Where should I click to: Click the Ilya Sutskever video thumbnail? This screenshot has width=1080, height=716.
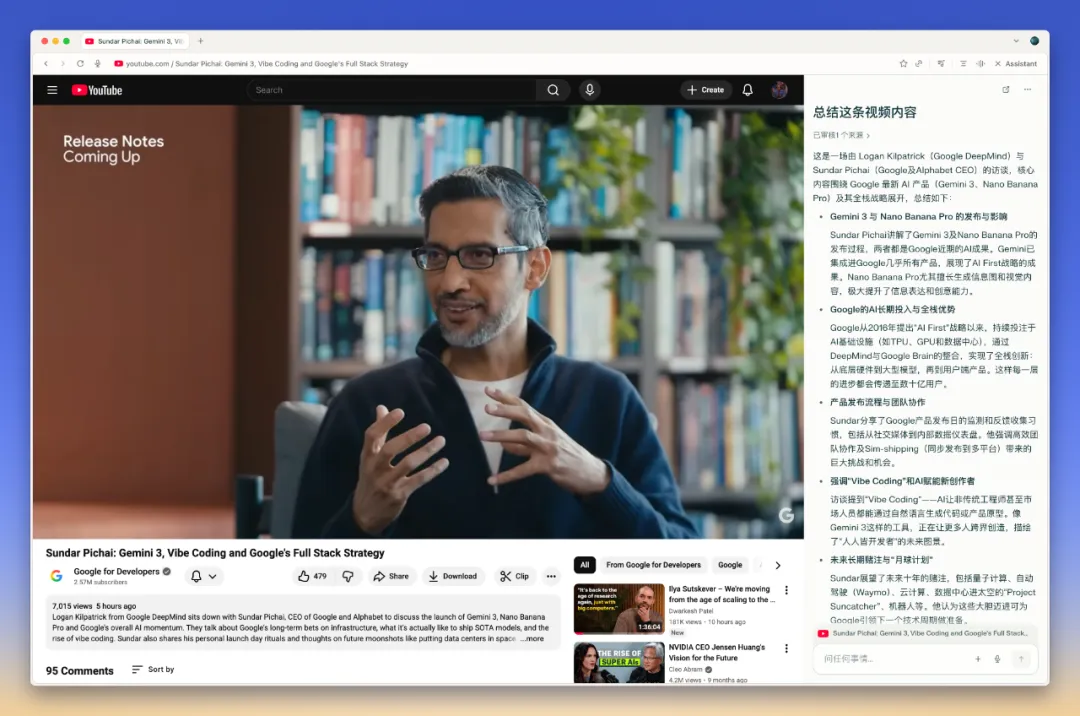(619, 609)
